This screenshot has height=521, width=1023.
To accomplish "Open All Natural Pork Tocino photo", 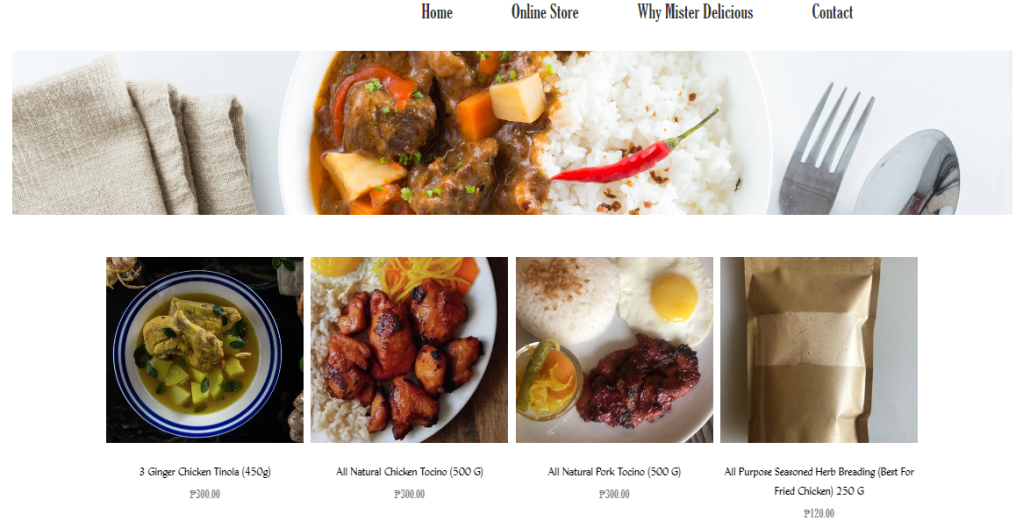I will coord(614,350).
